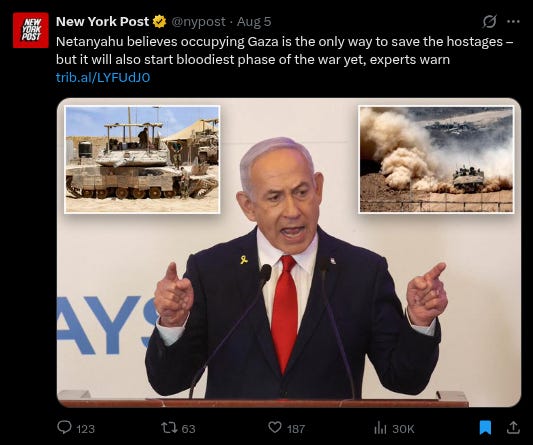
Task: Open the three-dot more options menu
Action: point(513,21)
